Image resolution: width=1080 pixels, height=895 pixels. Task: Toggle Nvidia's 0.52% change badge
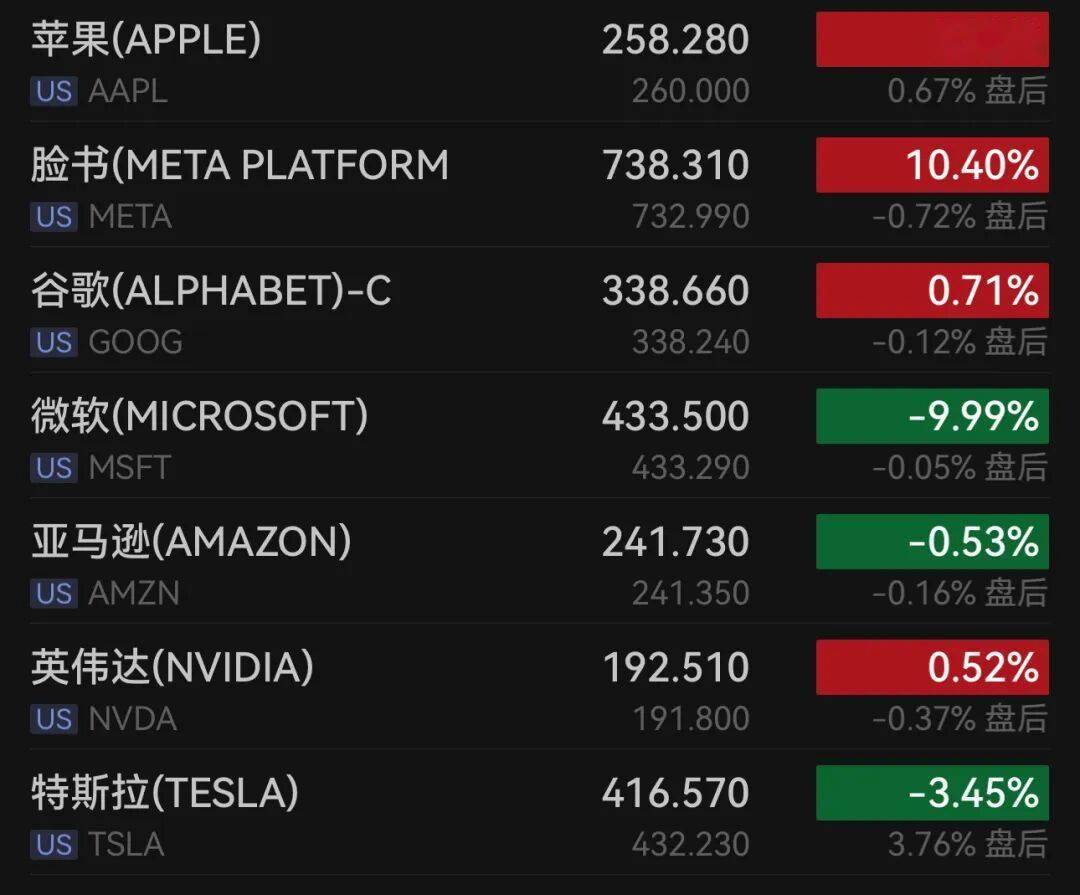932,667
